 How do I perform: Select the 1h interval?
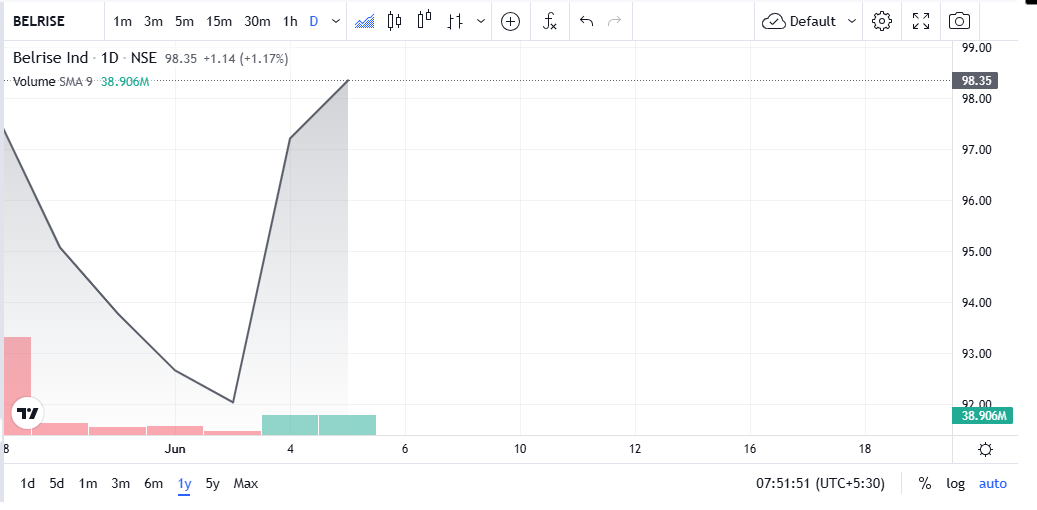[290, 21]
